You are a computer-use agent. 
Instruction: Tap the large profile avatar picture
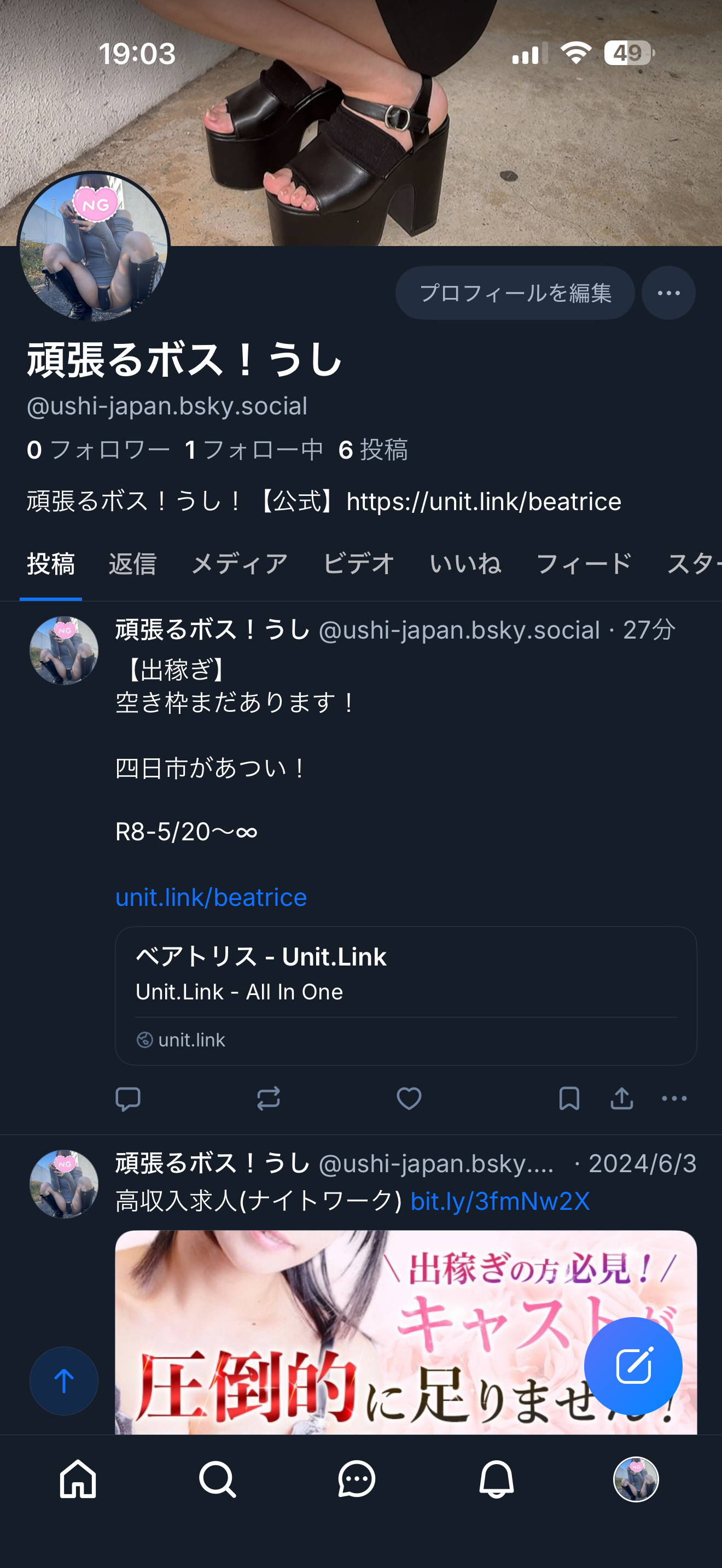tap(94, 247)
